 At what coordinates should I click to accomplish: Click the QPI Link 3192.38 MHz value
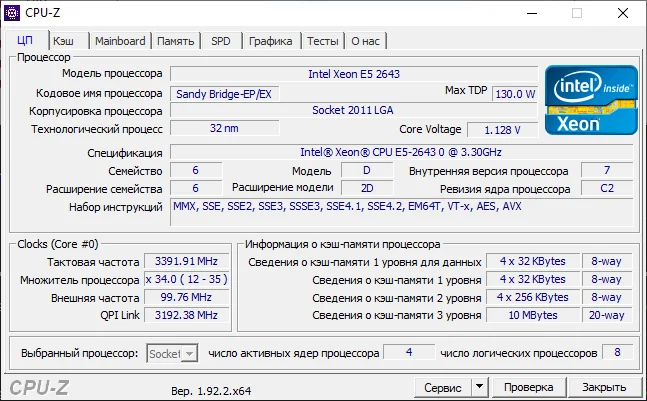(187, 315)
